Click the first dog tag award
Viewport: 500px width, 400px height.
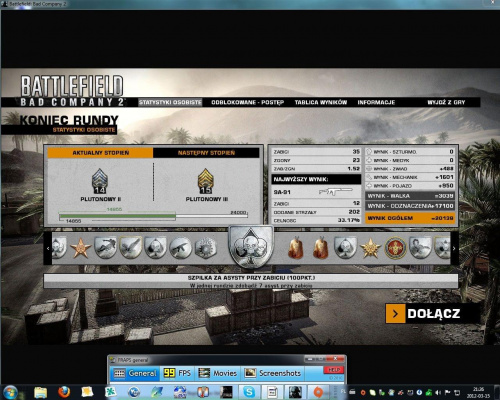tap(296, 248)
